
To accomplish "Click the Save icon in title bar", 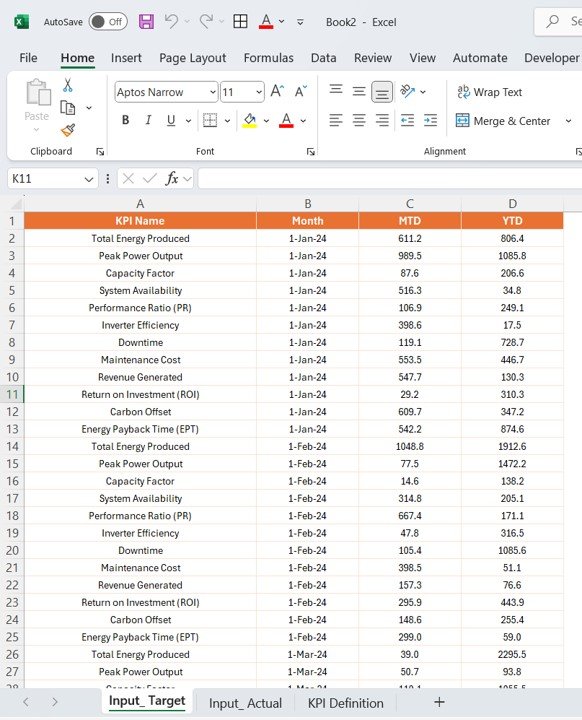I will tap(147, 22).
